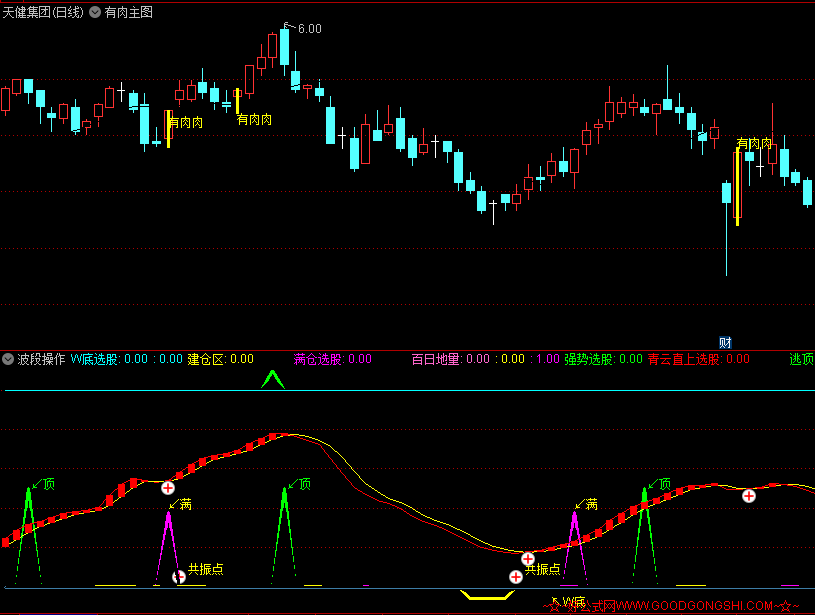Viewport: 815px width, 615px height.
Task: Select the 满仓选股 indicator reading
Action: [x=332, y=359]
